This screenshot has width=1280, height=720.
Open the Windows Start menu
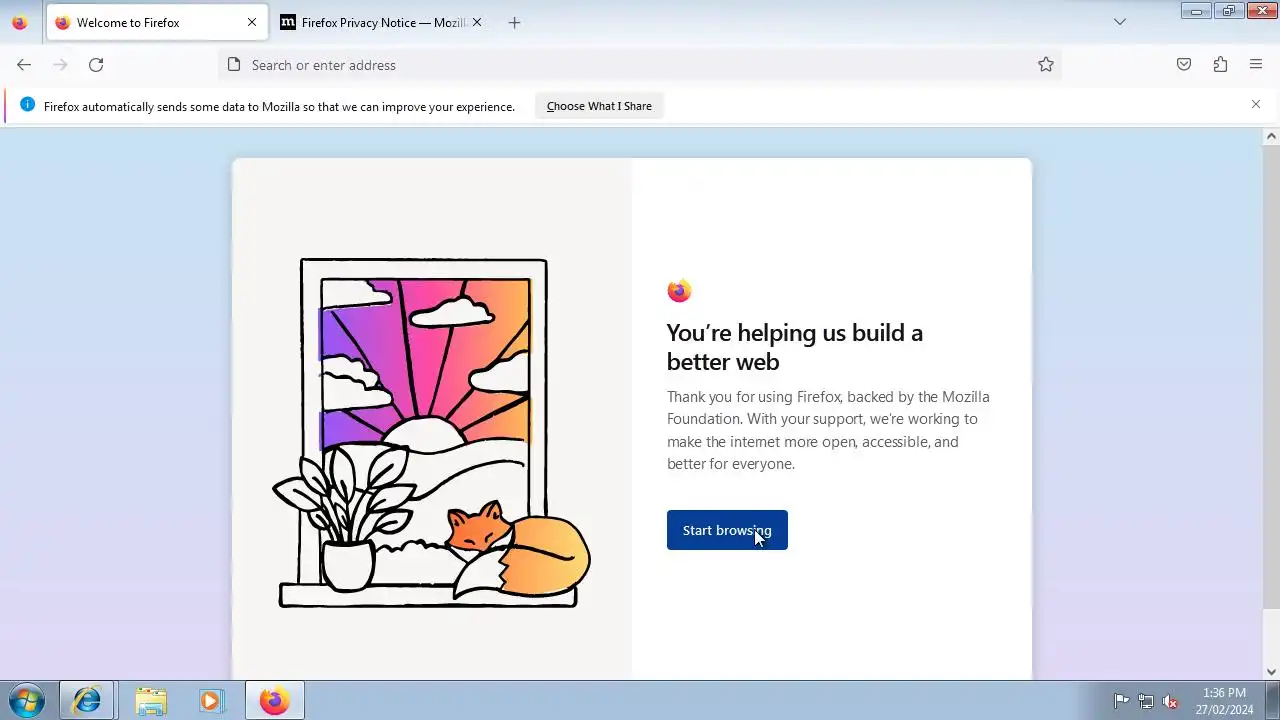(x=26, y=700)
